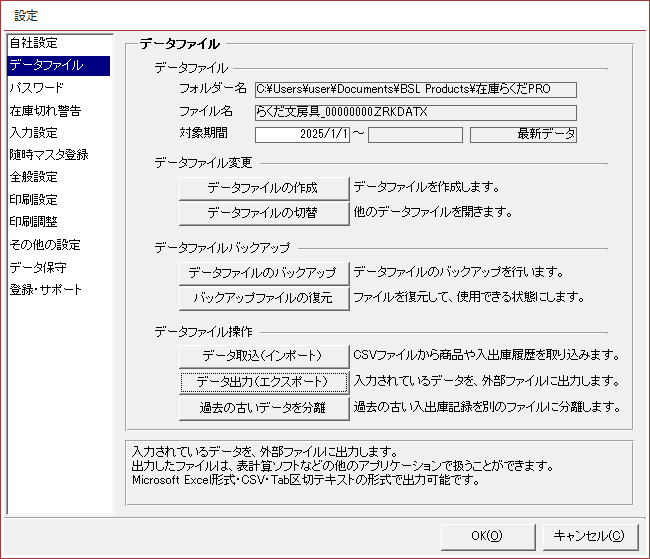Open 入力設定 category
Screen dimensions: 650x559
(x=34, y=132)
